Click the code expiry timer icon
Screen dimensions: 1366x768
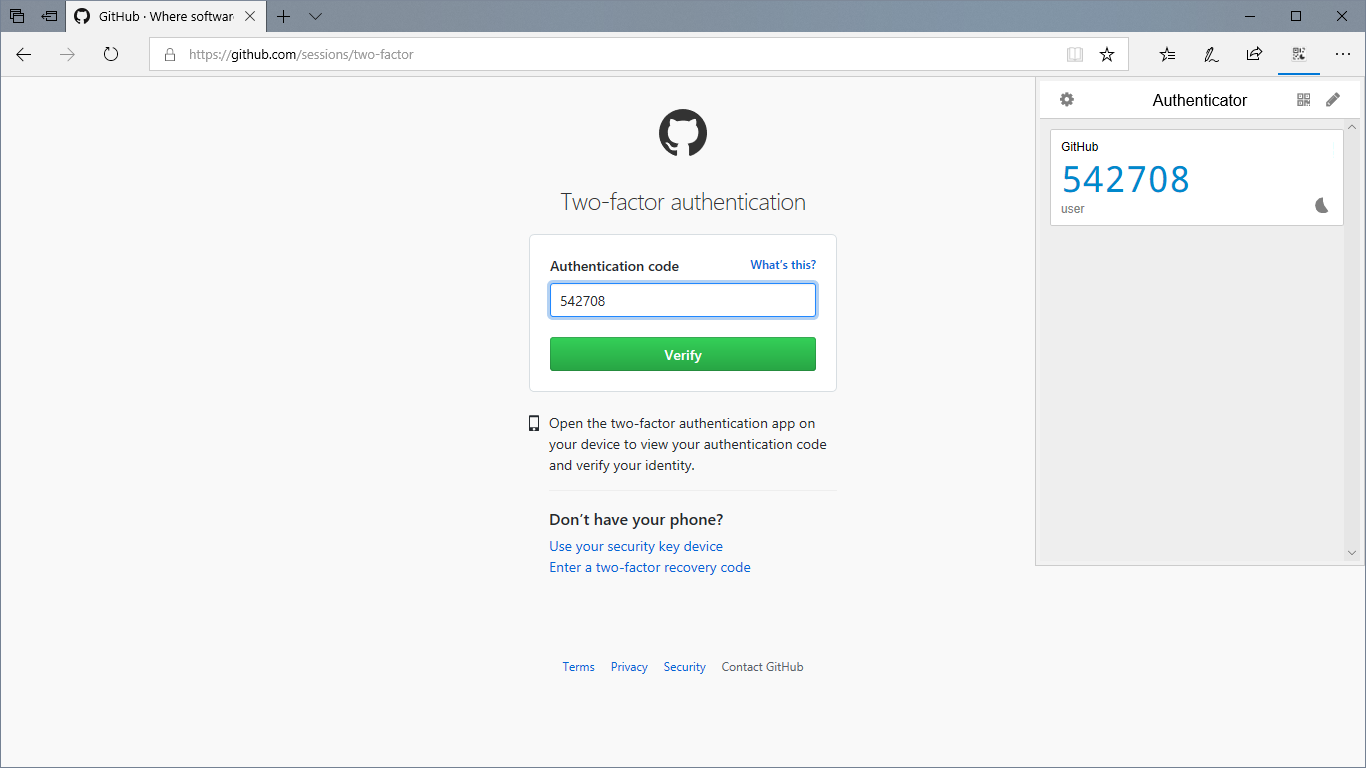click(x=1322, y=205)
